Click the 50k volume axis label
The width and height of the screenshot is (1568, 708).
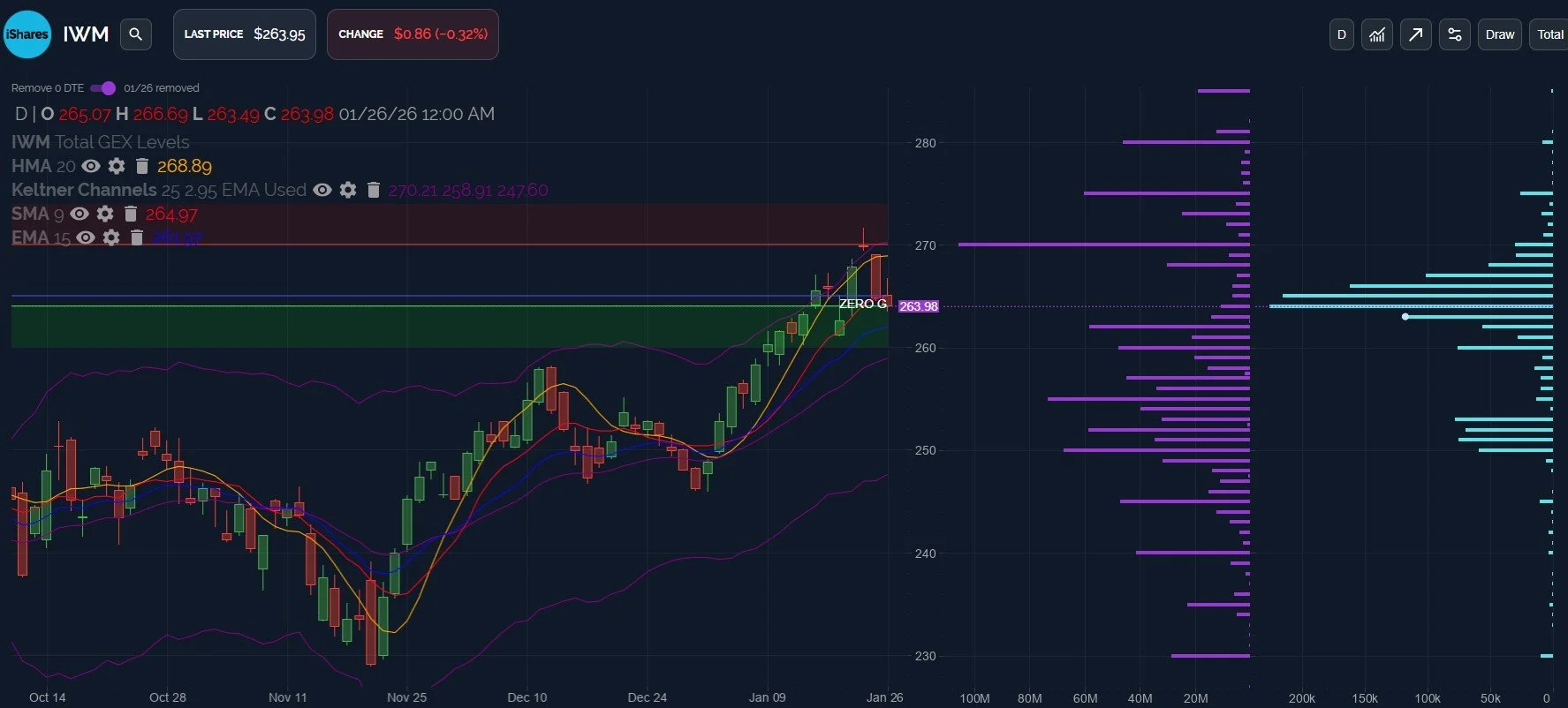pos(1490,698)
